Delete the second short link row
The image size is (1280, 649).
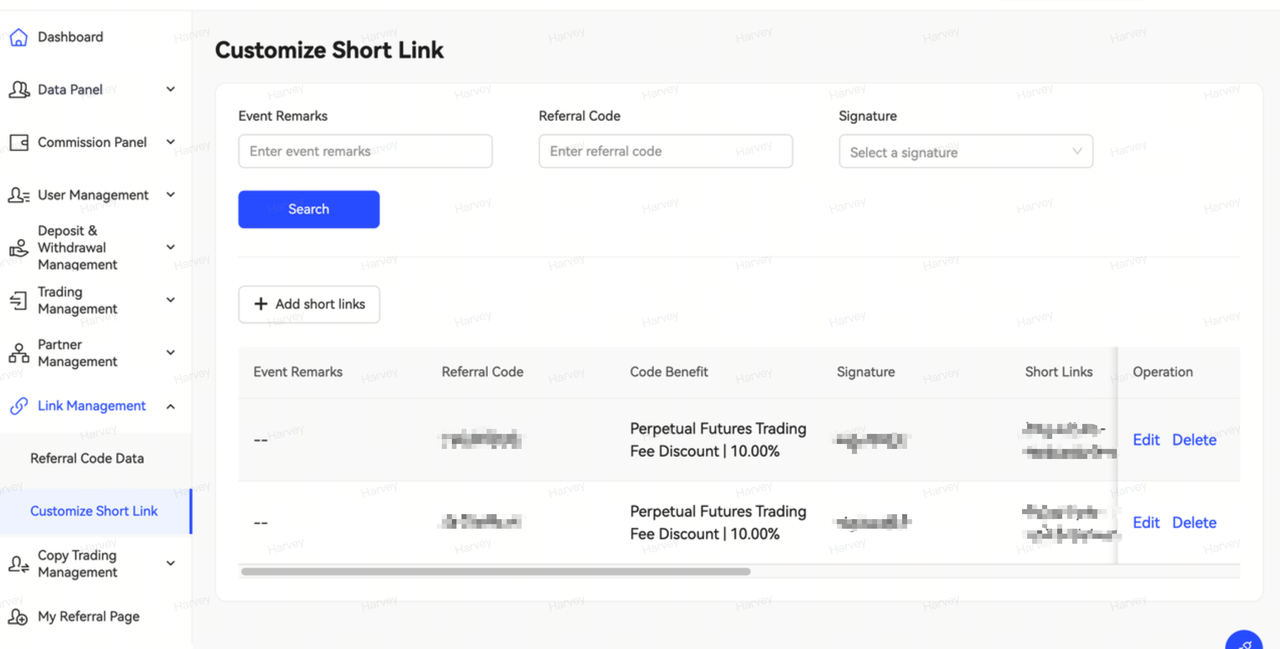(x=1194, y=523)
